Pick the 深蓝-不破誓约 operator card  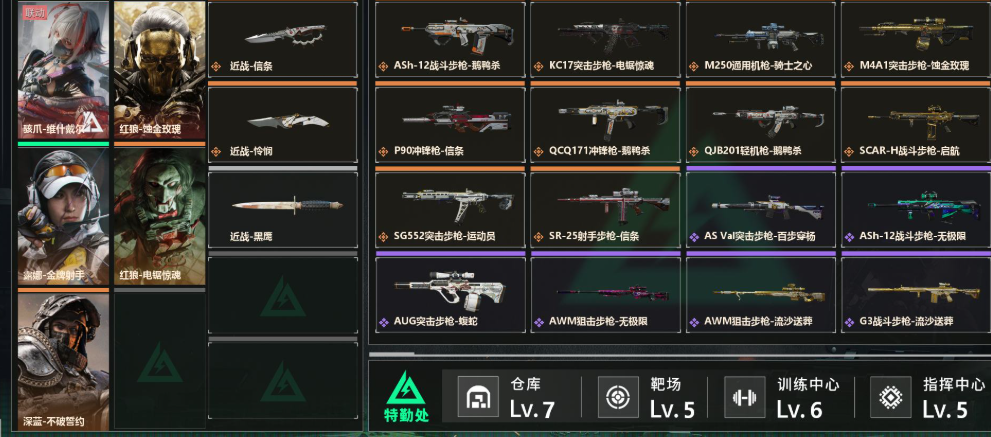tap(63, 362)
